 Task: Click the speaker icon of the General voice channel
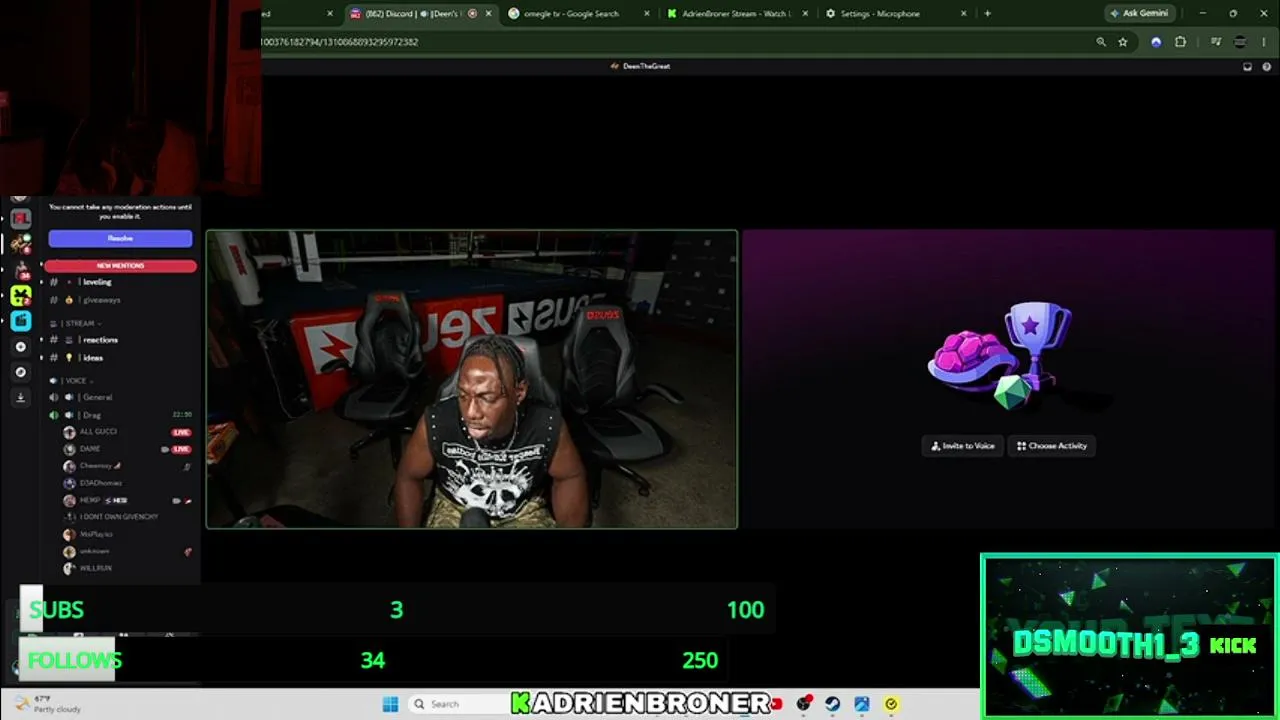click(54, 397)
